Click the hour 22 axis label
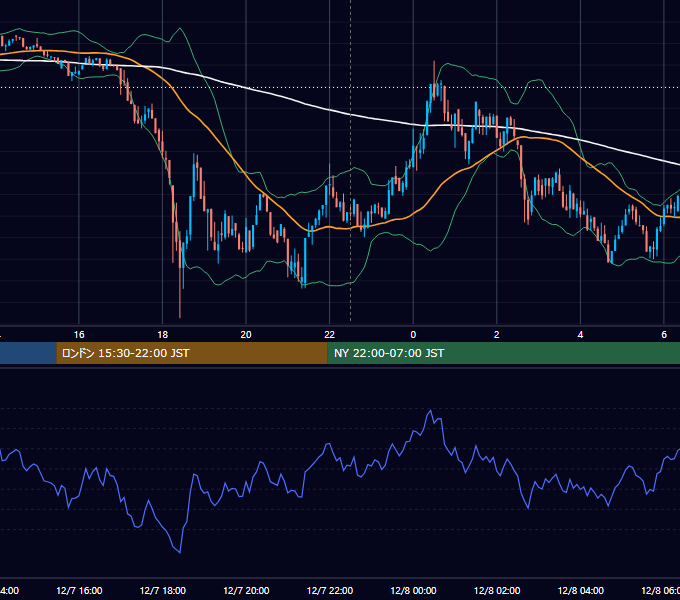Image resolution: width=680 pixels, height=600 pixels. pyautogui.click(x=330, y=335)
